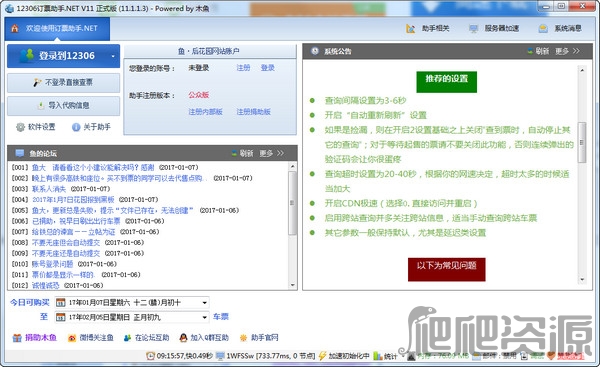The image size is (600, 367).
Task: Click the 系统公告 scroll-up arrow
Action: [x=582, y=70]
